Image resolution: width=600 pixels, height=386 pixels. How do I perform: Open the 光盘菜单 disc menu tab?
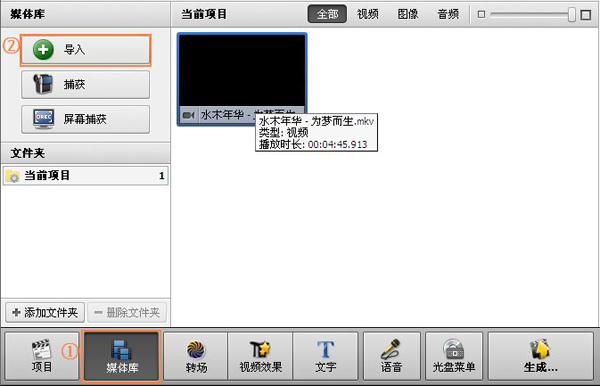coord(454,356)
